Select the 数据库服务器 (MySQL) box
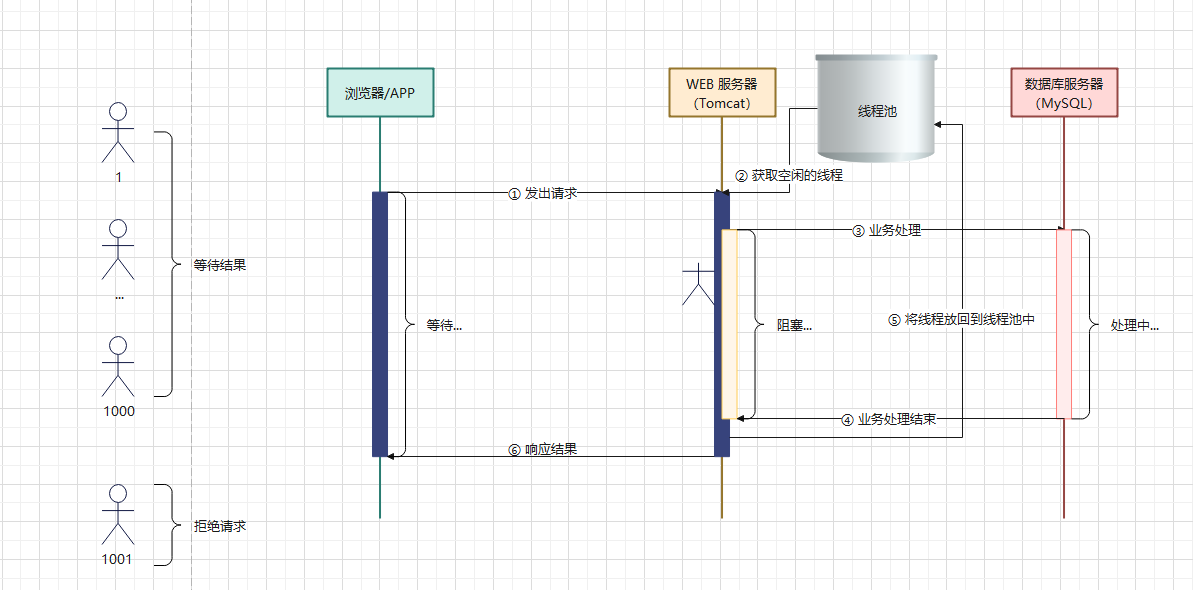 point(1063,93)
